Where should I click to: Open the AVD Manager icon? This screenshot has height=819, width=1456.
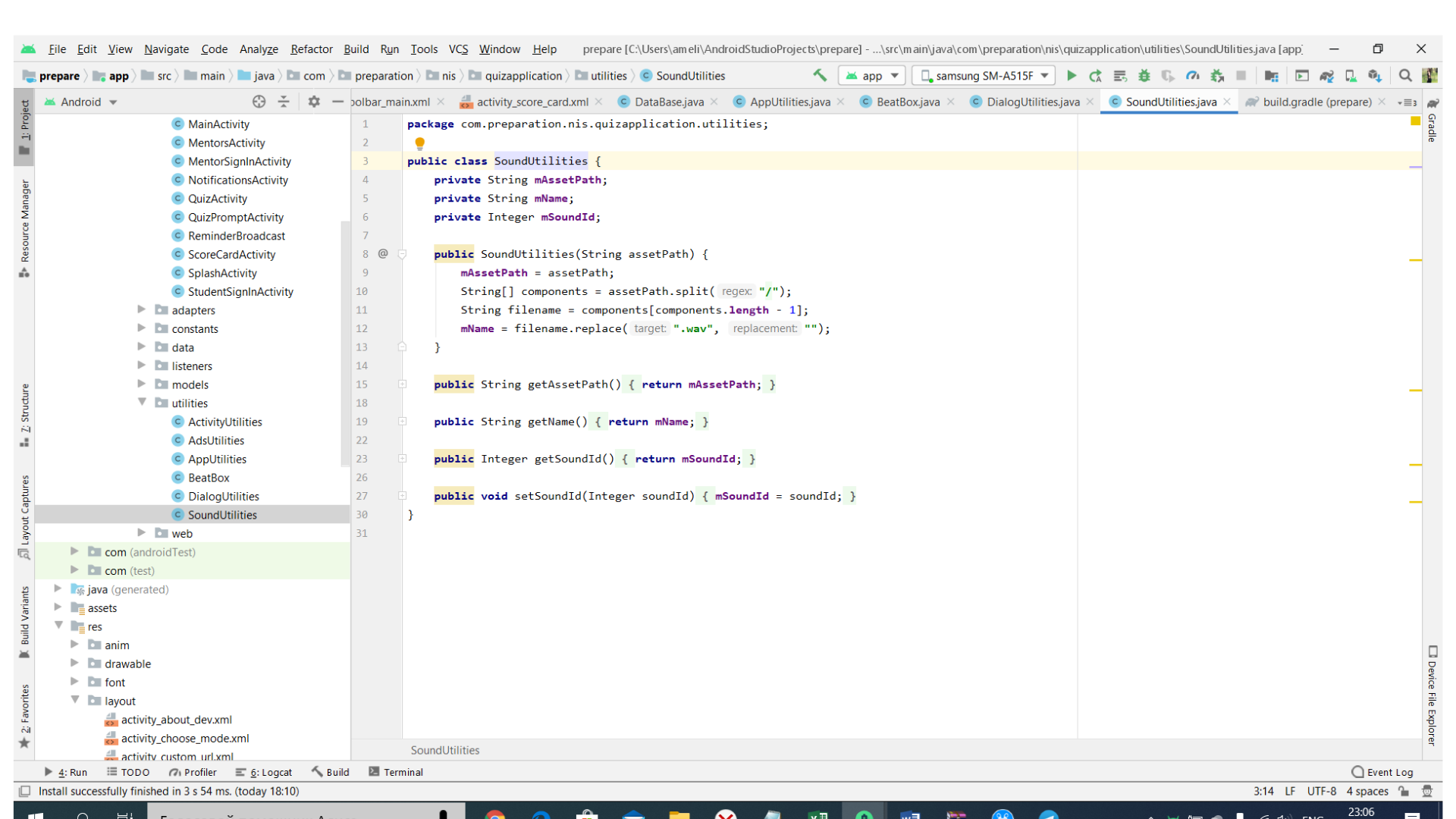(x=1351, y=75)
